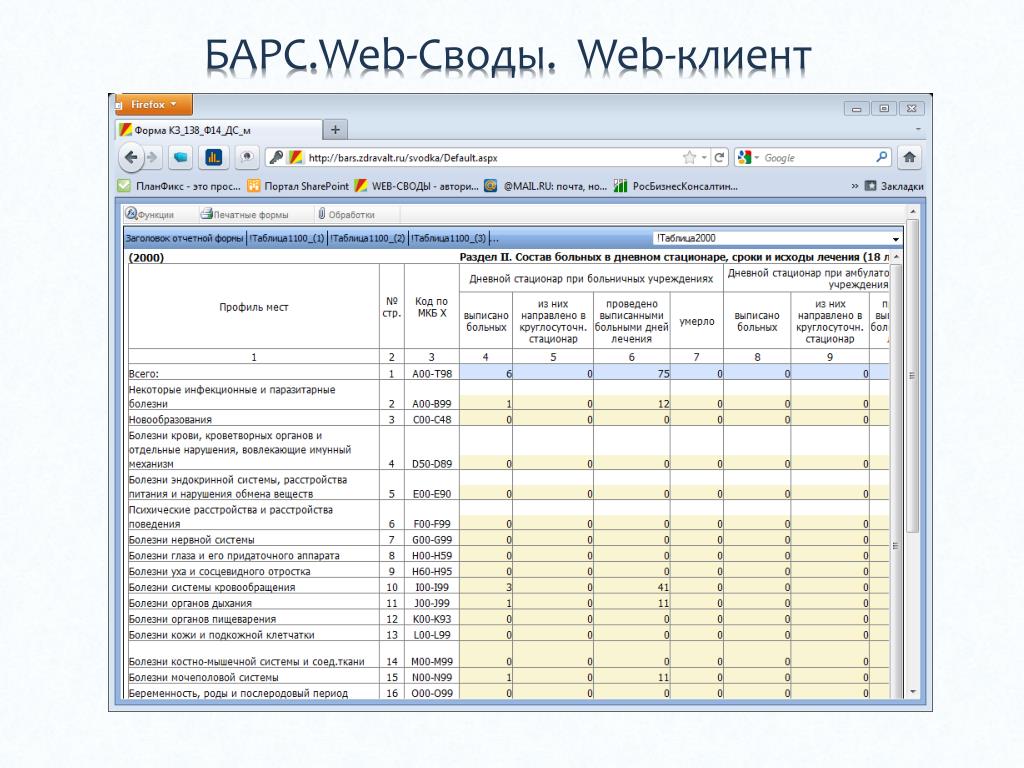Click the Профиль мест column header
The height and width of the screenshot is (768, 1024).
253,307
